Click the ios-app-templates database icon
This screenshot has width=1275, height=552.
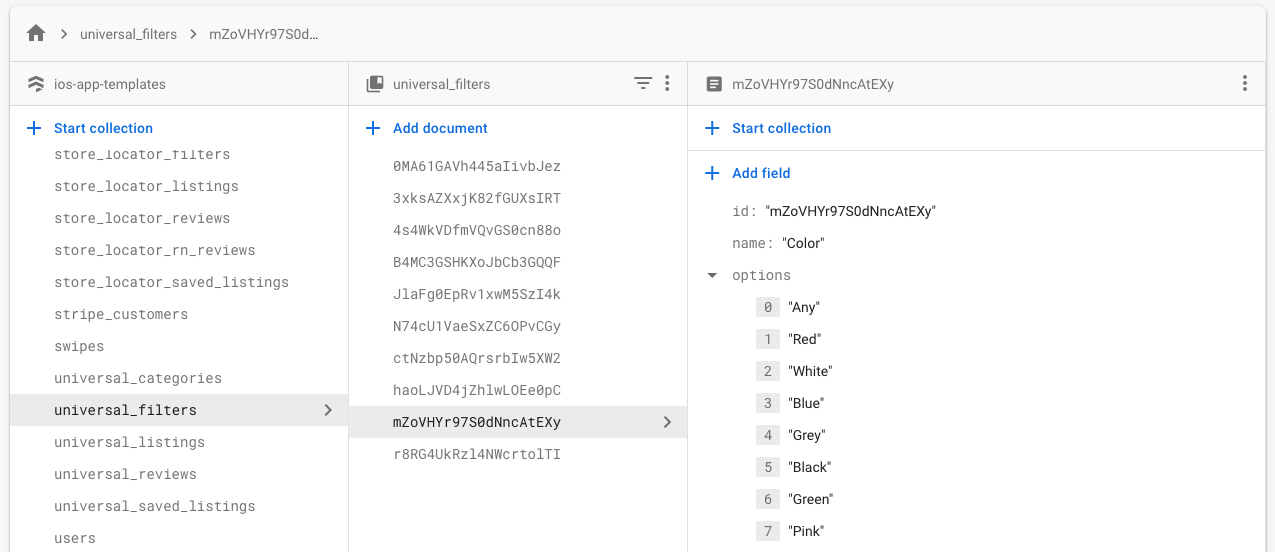pos(36,84)
